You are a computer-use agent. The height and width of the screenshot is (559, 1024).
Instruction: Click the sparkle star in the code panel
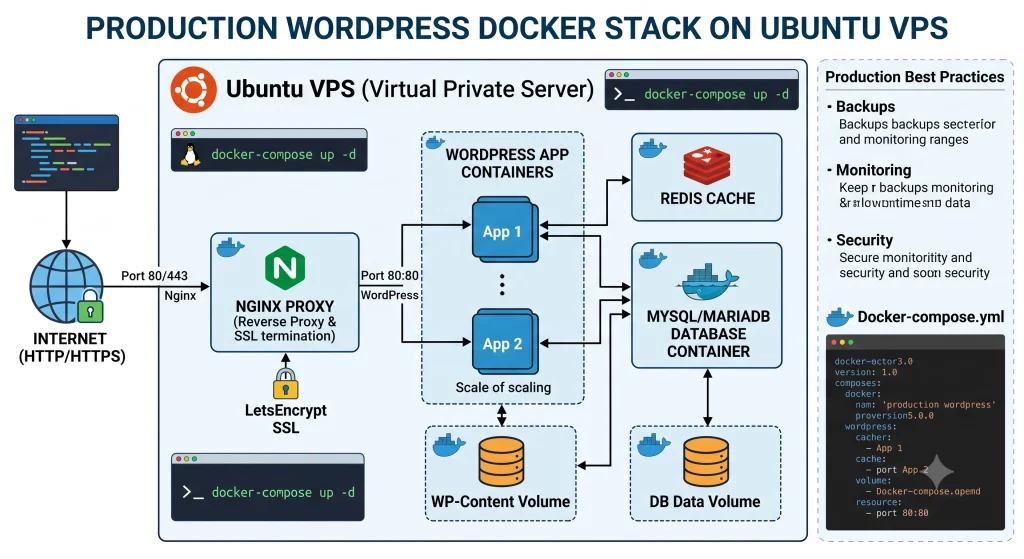(936, 471)
